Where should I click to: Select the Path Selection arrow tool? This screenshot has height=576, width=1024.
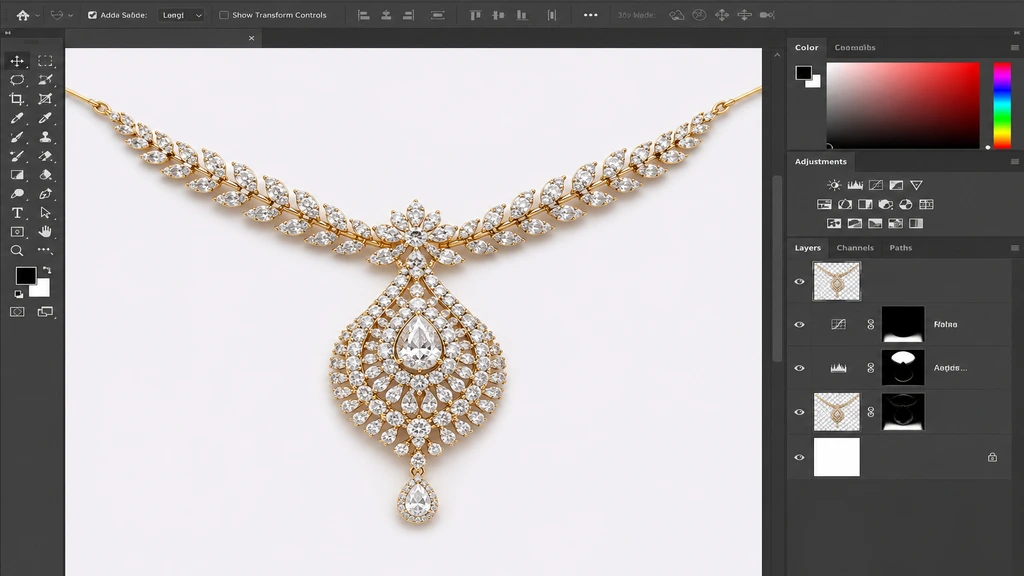tap(45, 213)
